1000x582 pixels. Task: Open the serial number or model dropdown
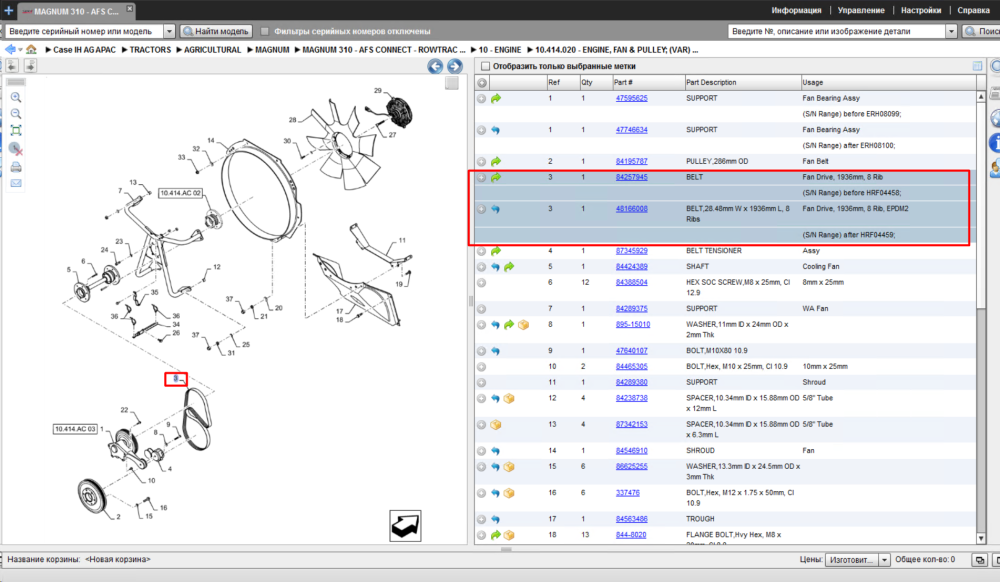(169, 31)
